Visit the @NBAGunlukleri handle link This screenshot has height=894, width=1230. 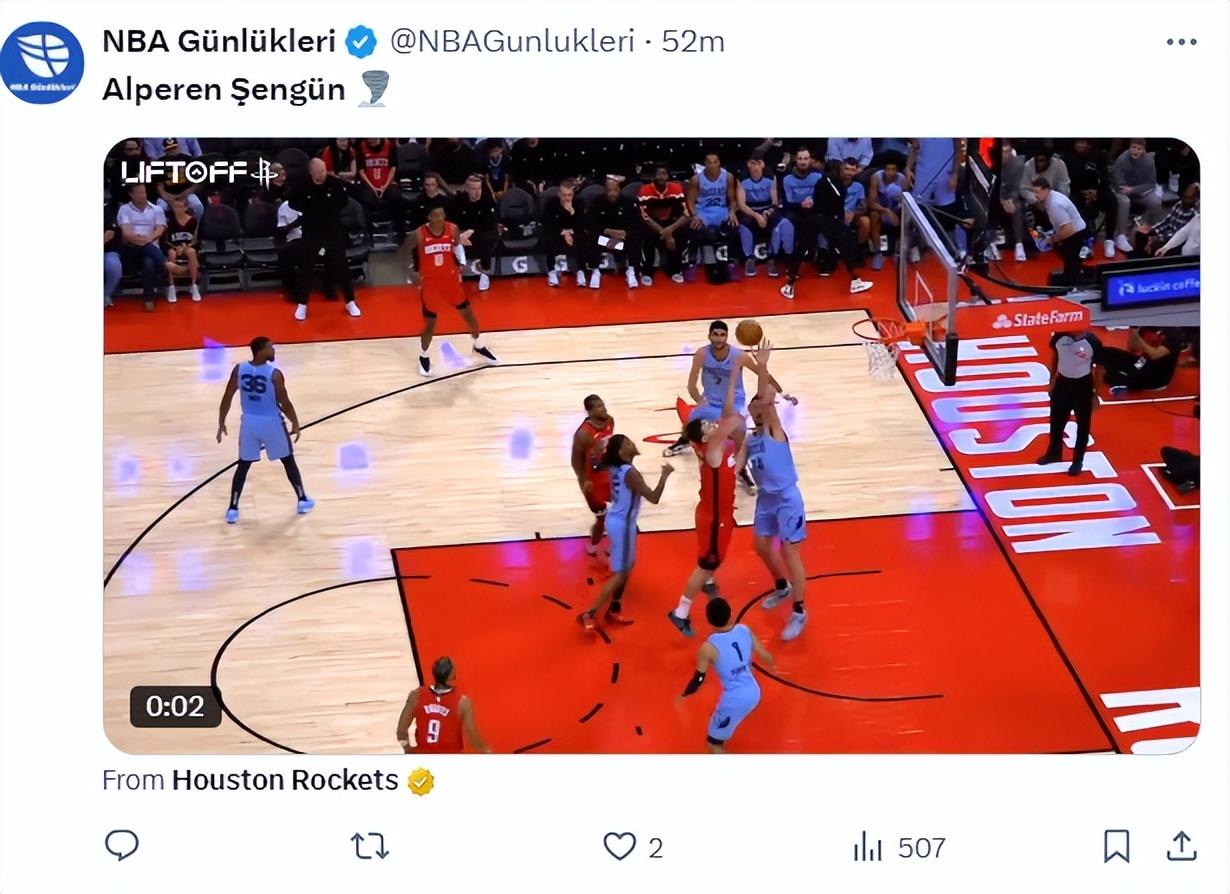[x=512, y=41]
